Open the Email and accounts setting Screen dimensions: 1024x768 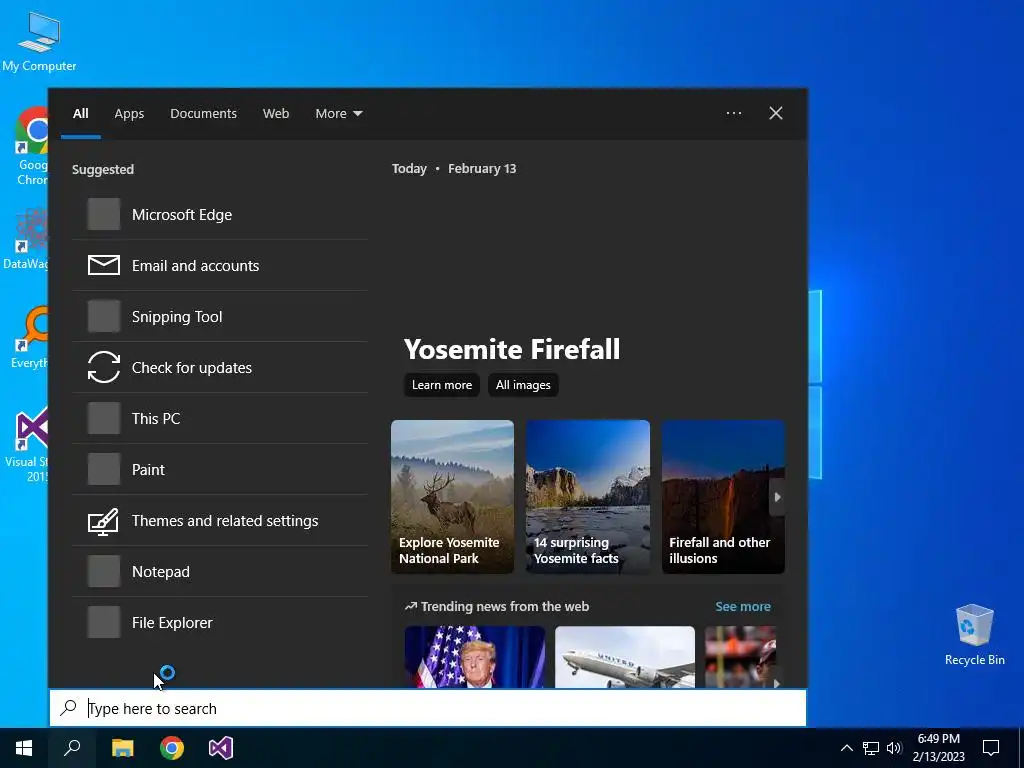(220, 265)
